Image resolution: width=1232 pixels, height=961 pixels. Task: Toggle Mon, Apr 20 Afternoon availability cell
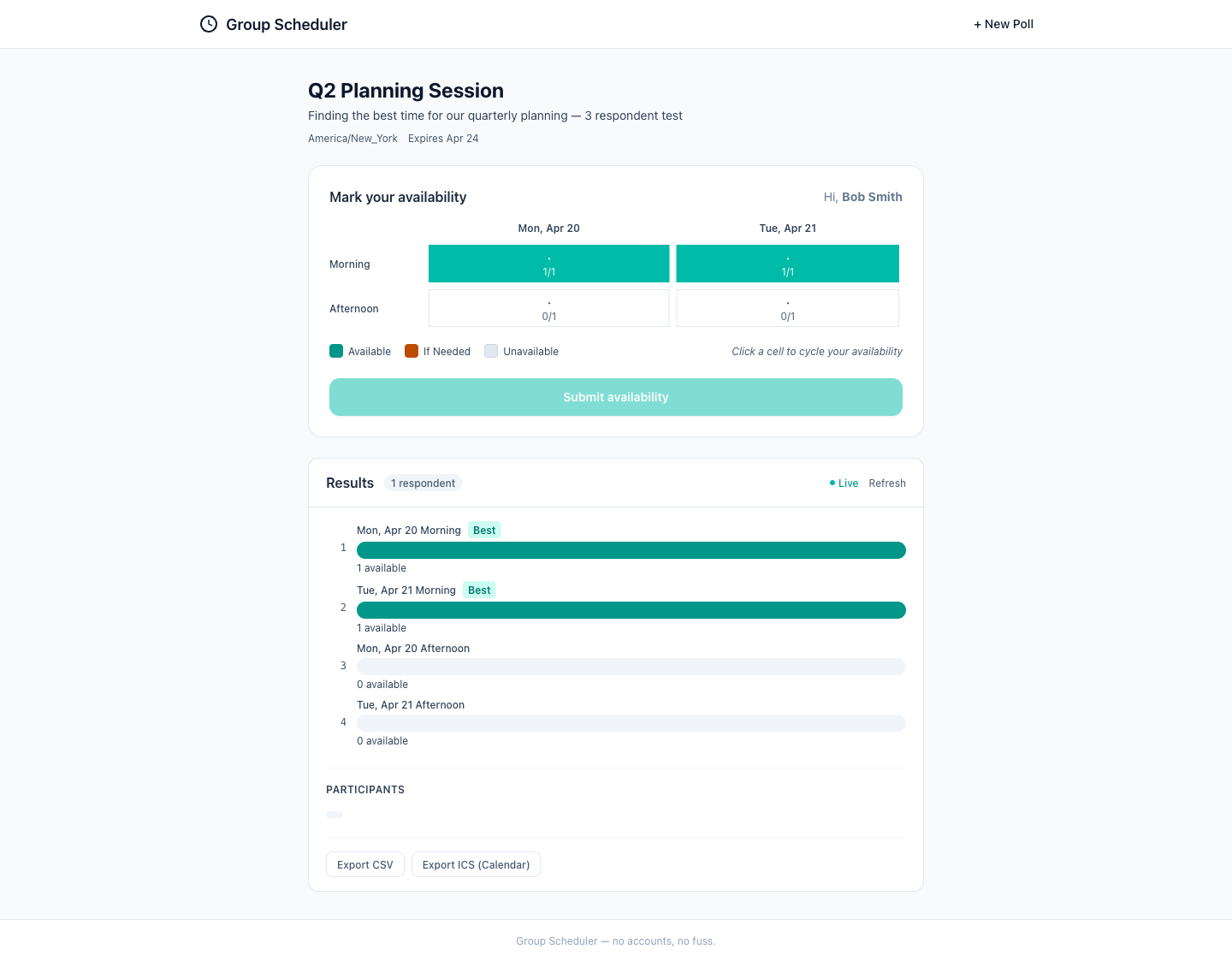coord(548,308)
